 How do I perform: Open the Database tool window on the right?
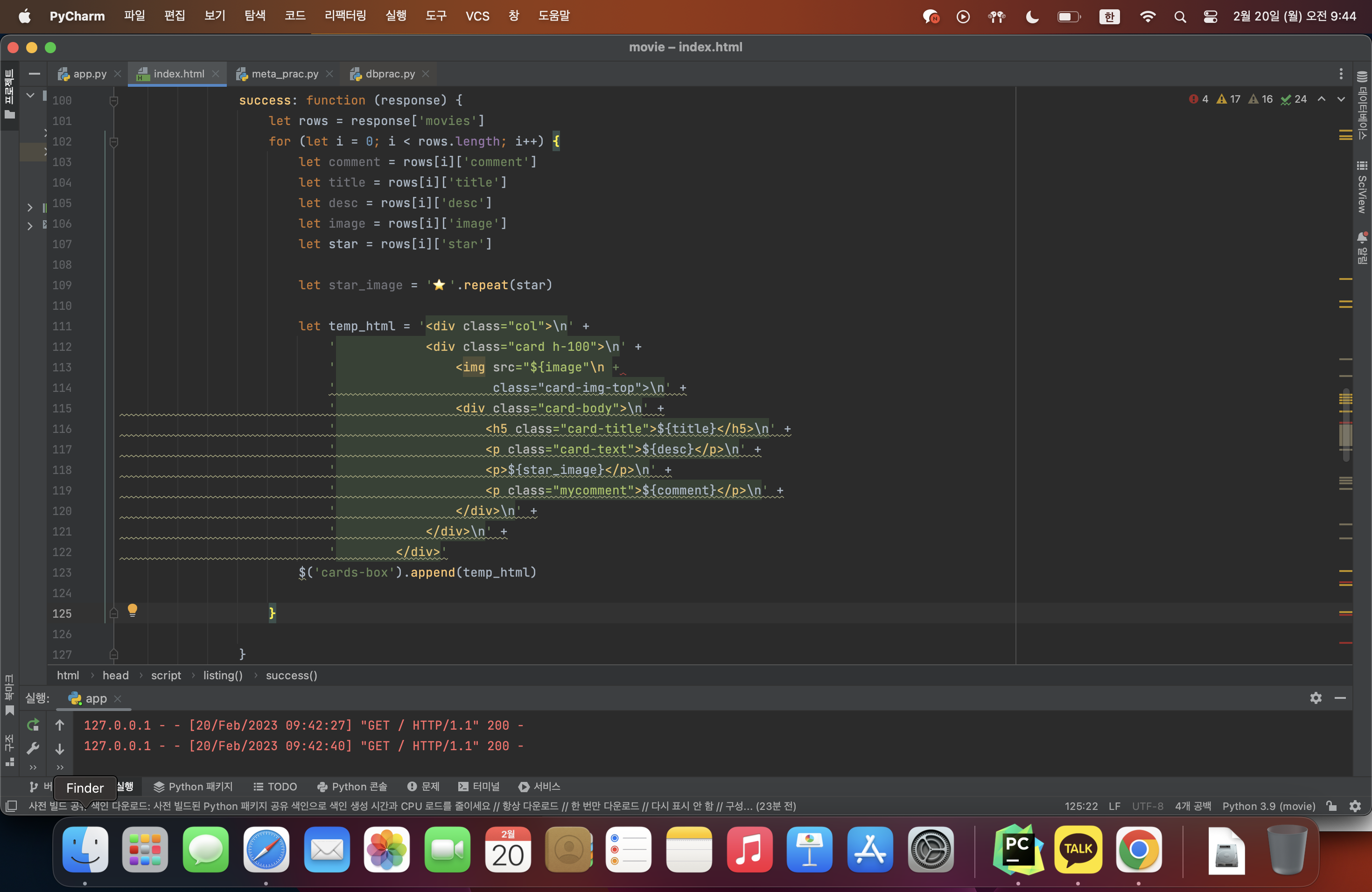coord(1362,105)
